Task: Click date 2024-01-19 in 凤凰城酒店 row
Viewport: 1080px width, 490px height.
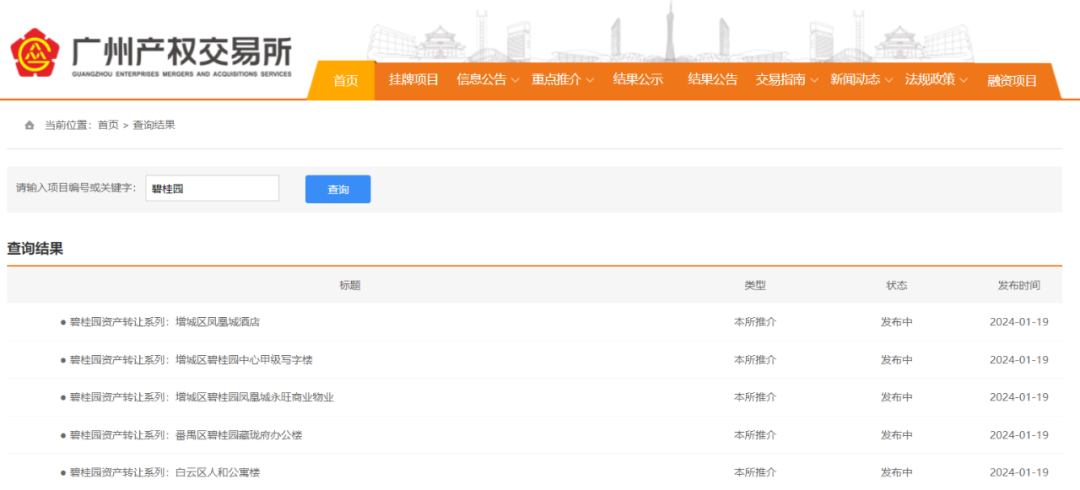Action: [x=1019, y=322]
